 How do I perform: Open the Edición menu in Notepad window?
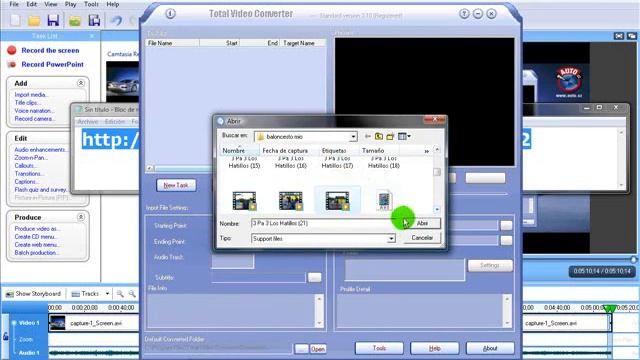tap(115, 122)
